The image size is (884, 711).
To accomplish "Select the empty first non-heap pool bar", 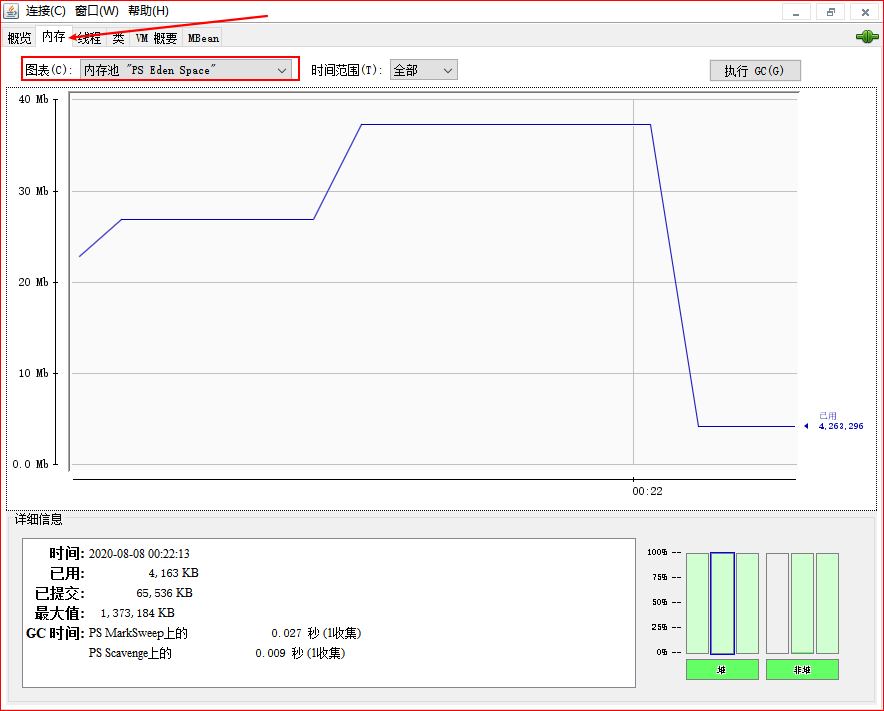I will coord(777,603).
